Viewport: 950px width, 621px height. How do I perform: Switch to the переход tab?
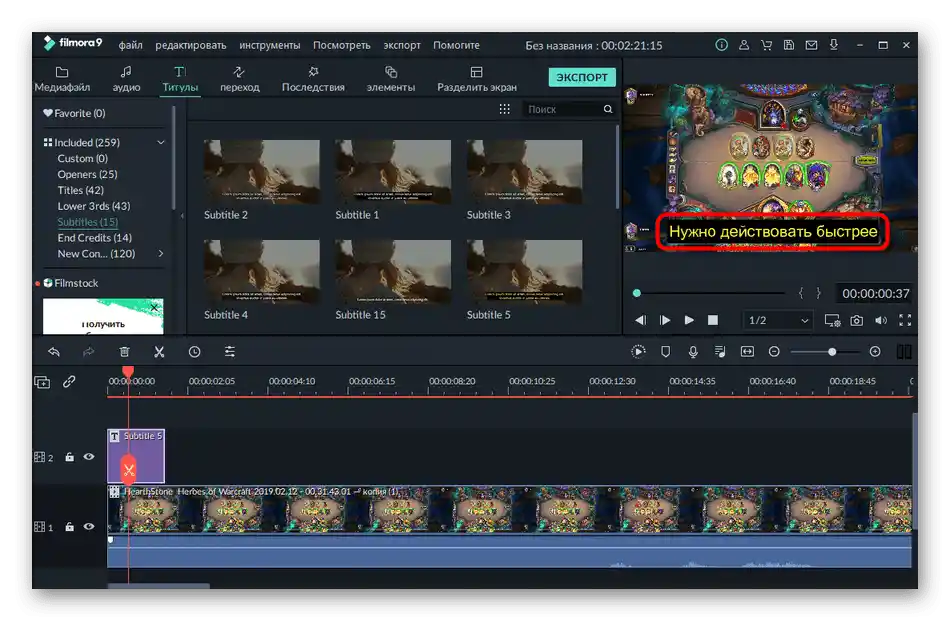point(240,79)
